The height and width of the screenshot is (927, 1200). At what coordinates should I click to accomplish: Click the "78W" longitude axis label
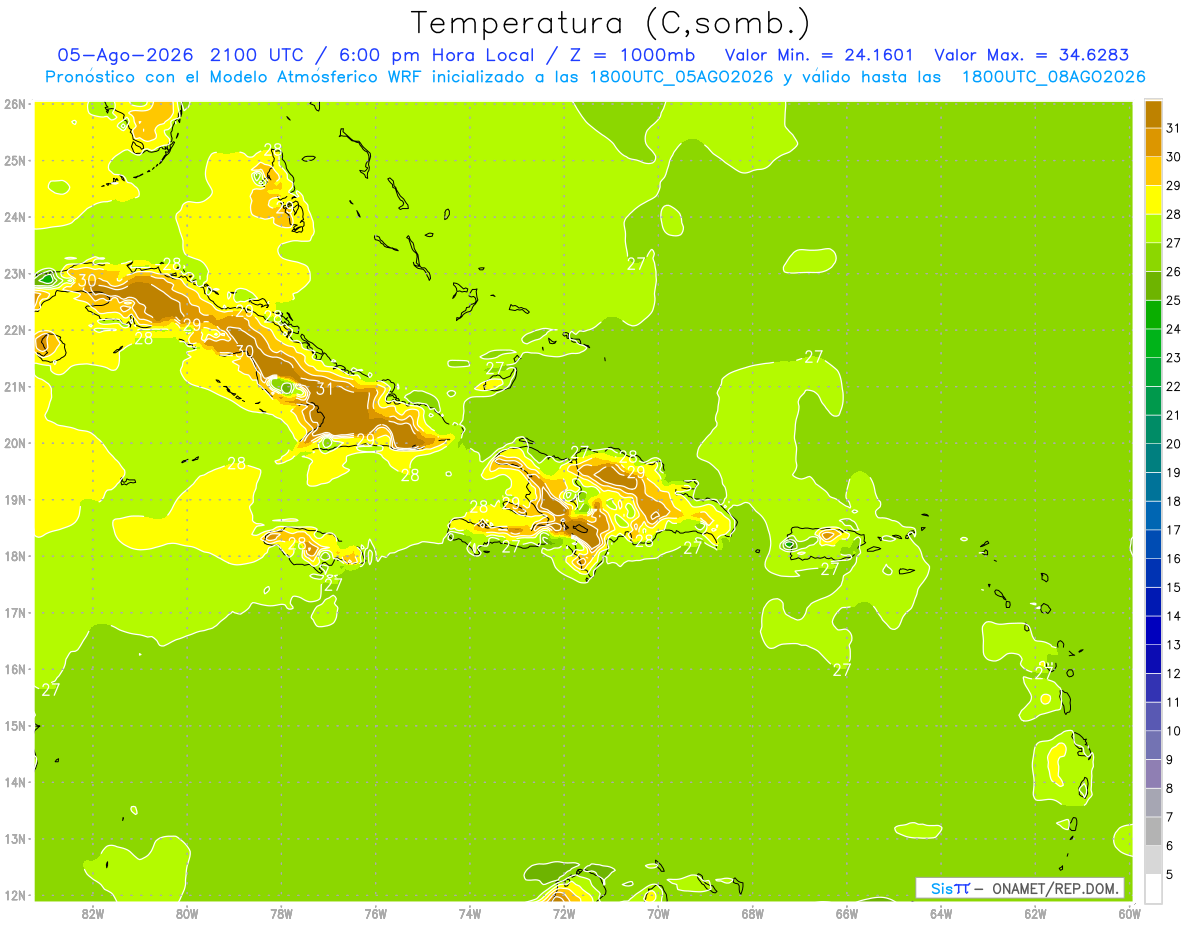pos(281,913)
